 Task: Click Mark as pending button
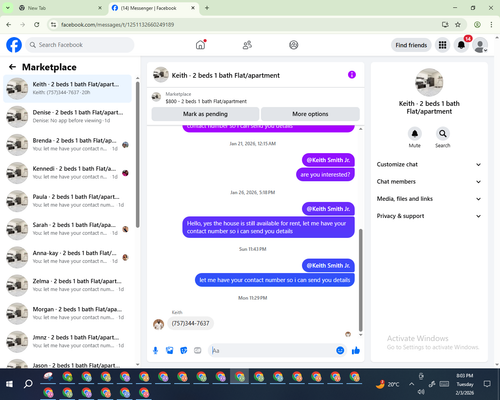click(x=205, y=114)
